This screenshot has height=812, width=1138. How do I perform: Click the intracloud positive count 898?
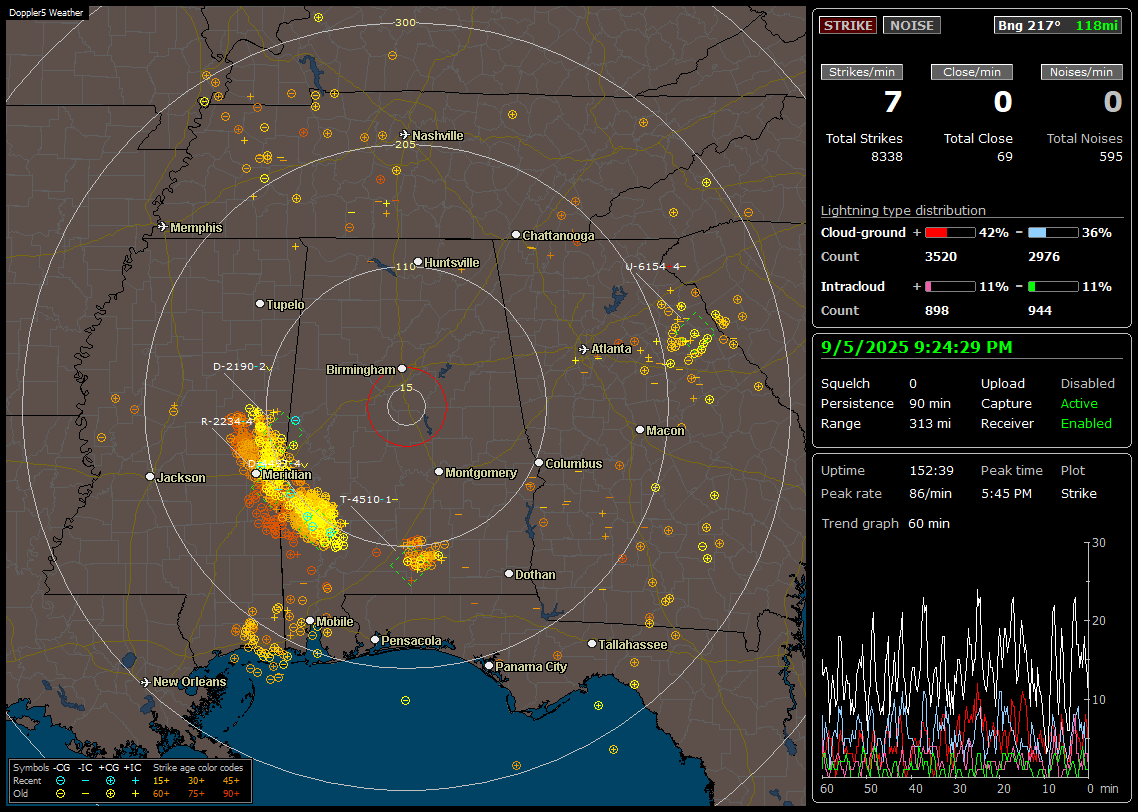(937, 311)
